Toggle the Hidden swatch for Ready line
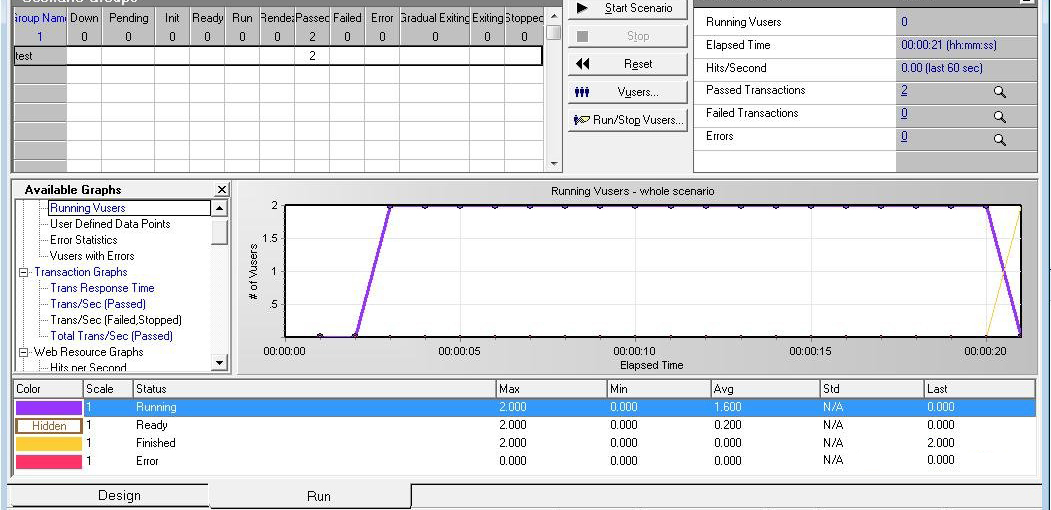 click(48, 426)
